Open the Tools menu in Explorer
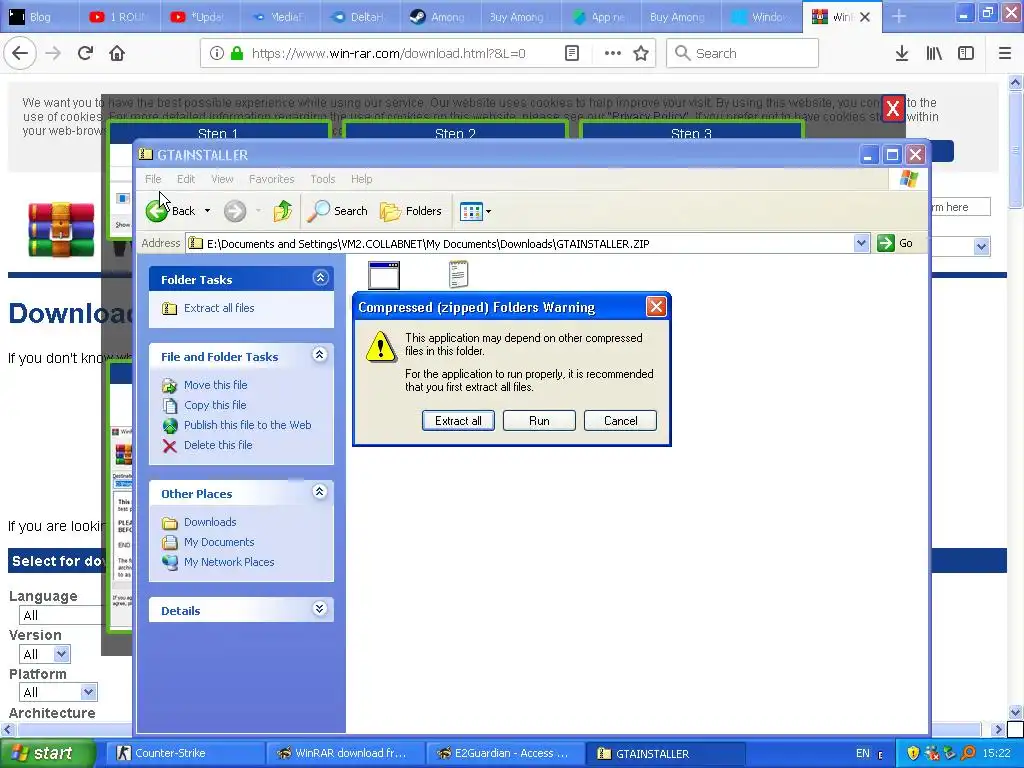Image resolution: width=1024 pixels, height=768 pixels. pos(323,179)
